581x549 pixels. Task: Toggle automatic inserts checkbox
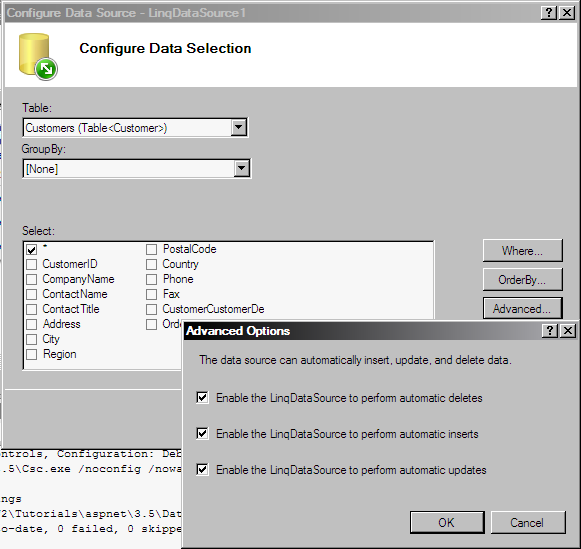pos(202,433)
